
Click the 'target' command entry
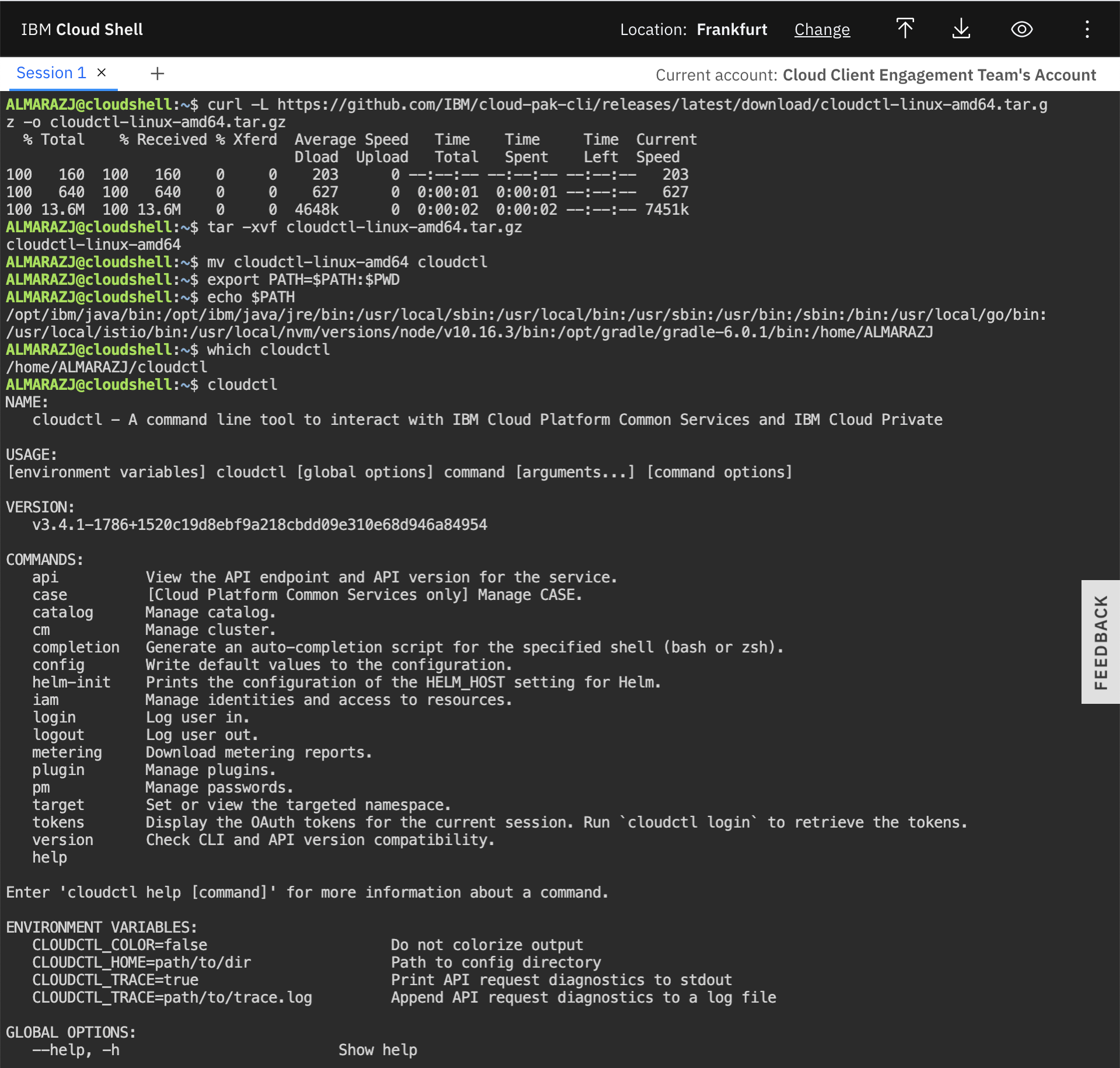(x=58, y=805)
